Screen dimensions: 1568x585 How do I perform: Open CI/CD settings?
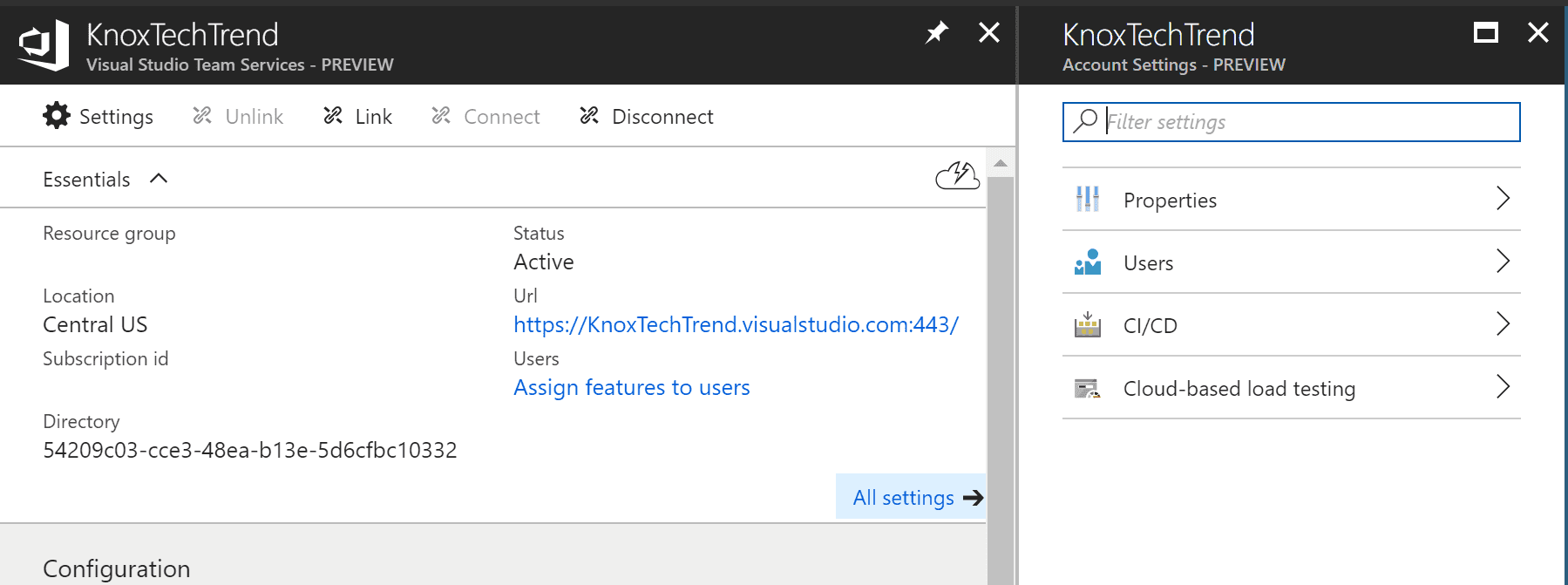click(1292, 325)
